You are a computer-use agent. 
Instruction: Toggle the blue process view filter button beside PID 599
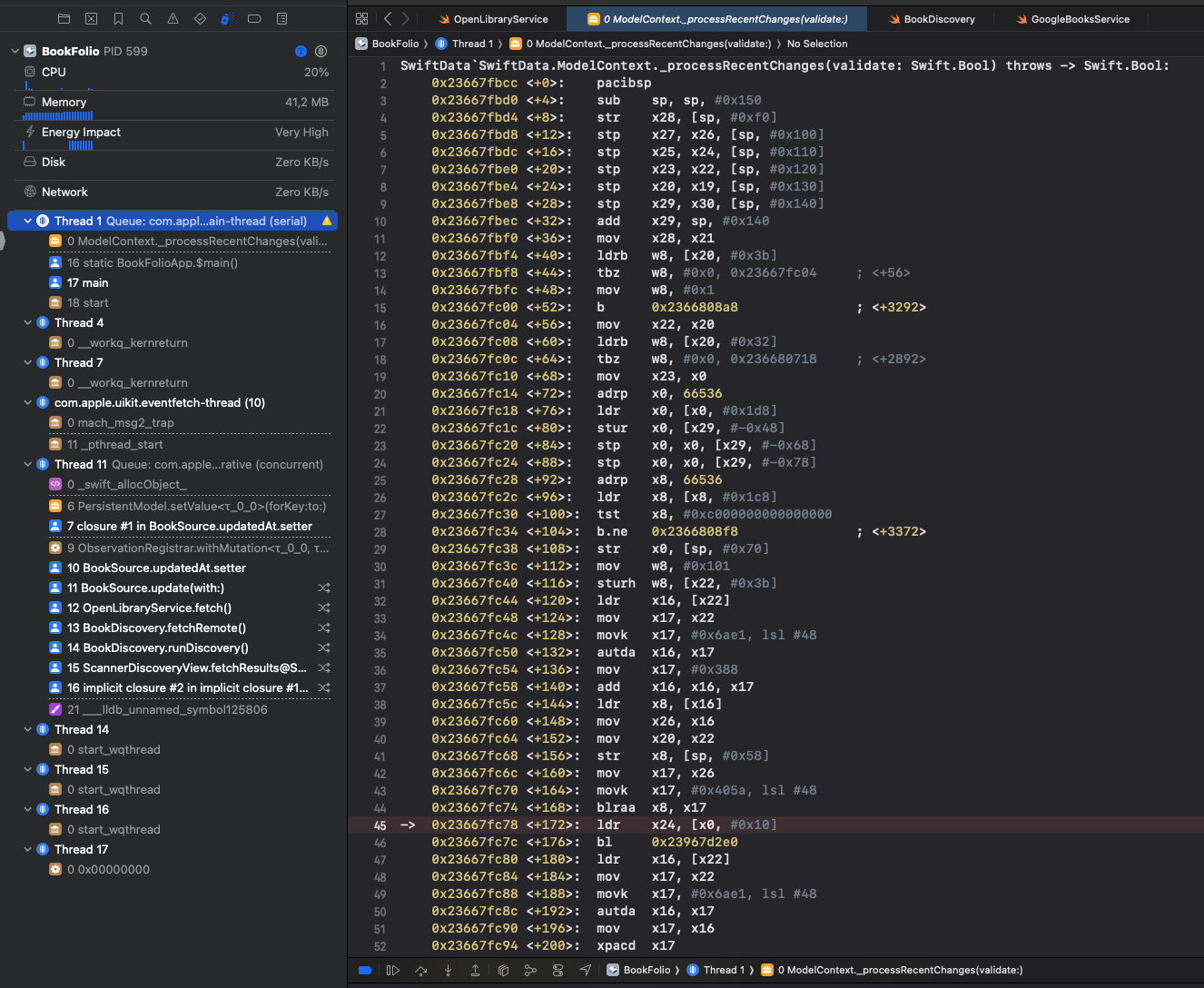pyautogui.click(x=301, y=51)
